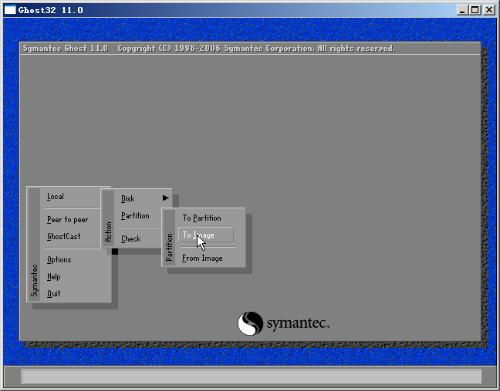The image size is (500, 391).
Task: Minimize the Ghost32 window
Action: 462,10
